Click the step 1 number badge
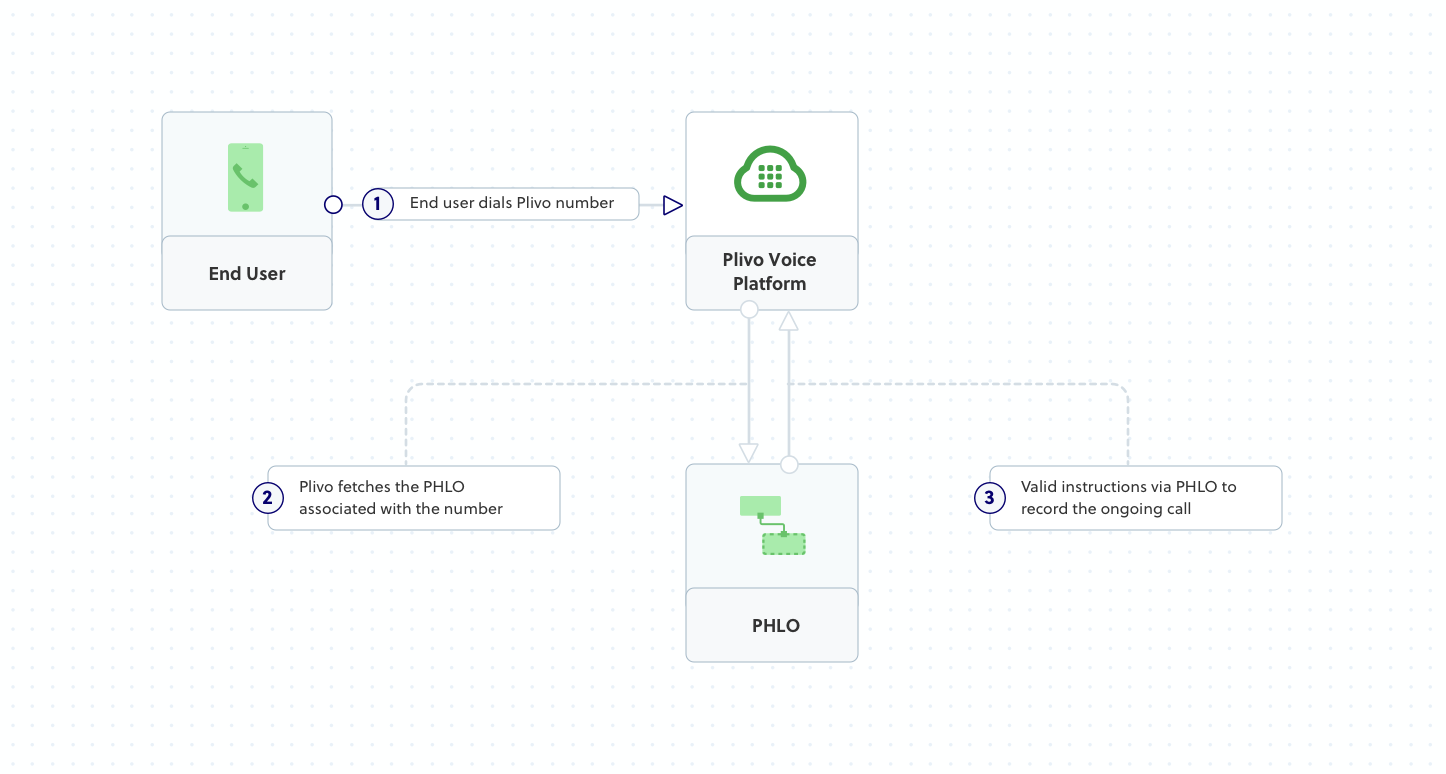 (x=377, y=204)
